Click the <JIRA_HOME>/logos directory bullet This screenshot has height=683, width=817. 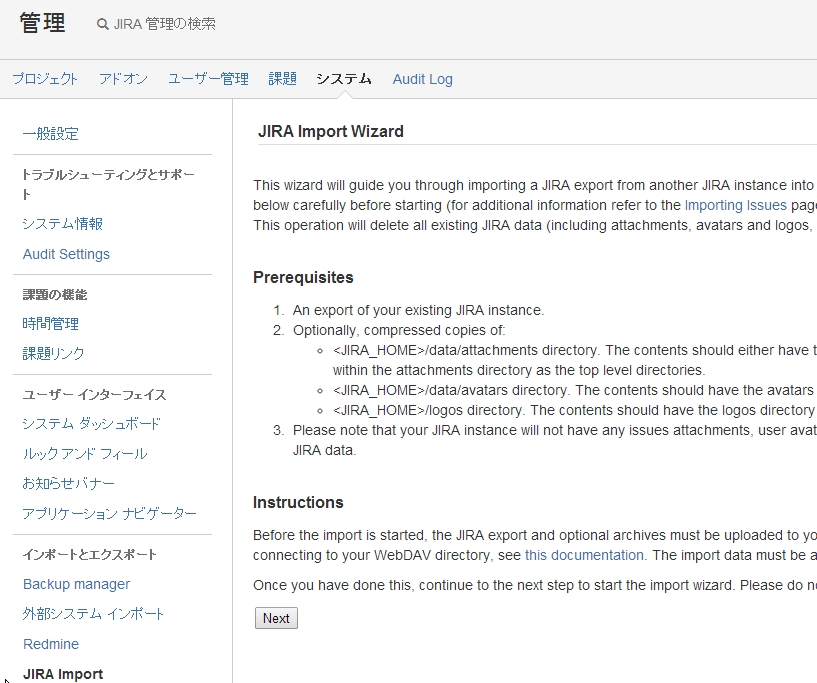point(575,410)
